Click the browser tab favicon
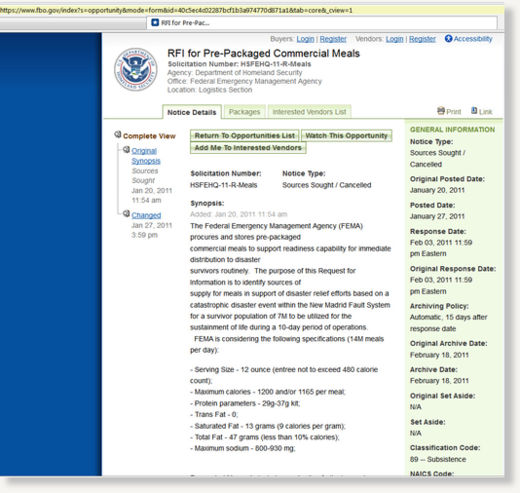Viewport: 520px width, 493px height. pyautogui.click(x=155, y=22)
